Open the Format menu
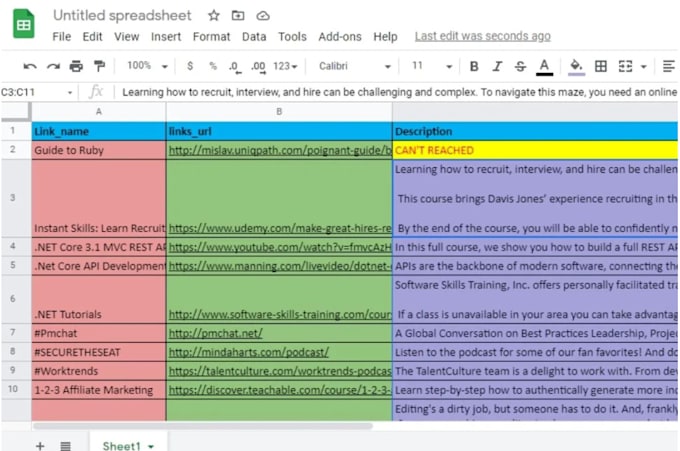 pyautogui.click(x=212, y=36)
